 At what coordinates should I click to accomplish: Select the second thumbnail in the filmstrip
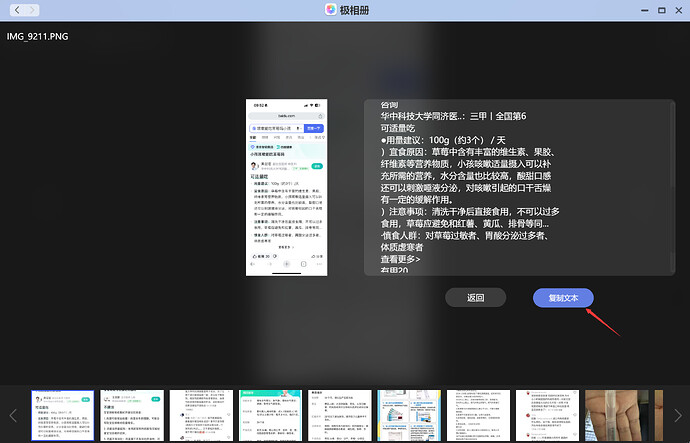point(131,415)
